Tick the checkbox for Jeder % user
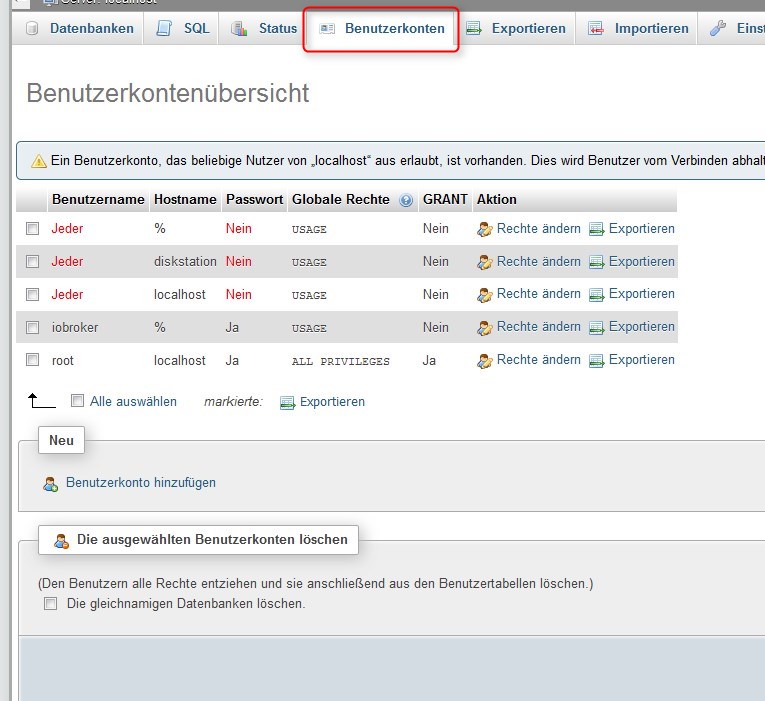 [x=33, y=228]
